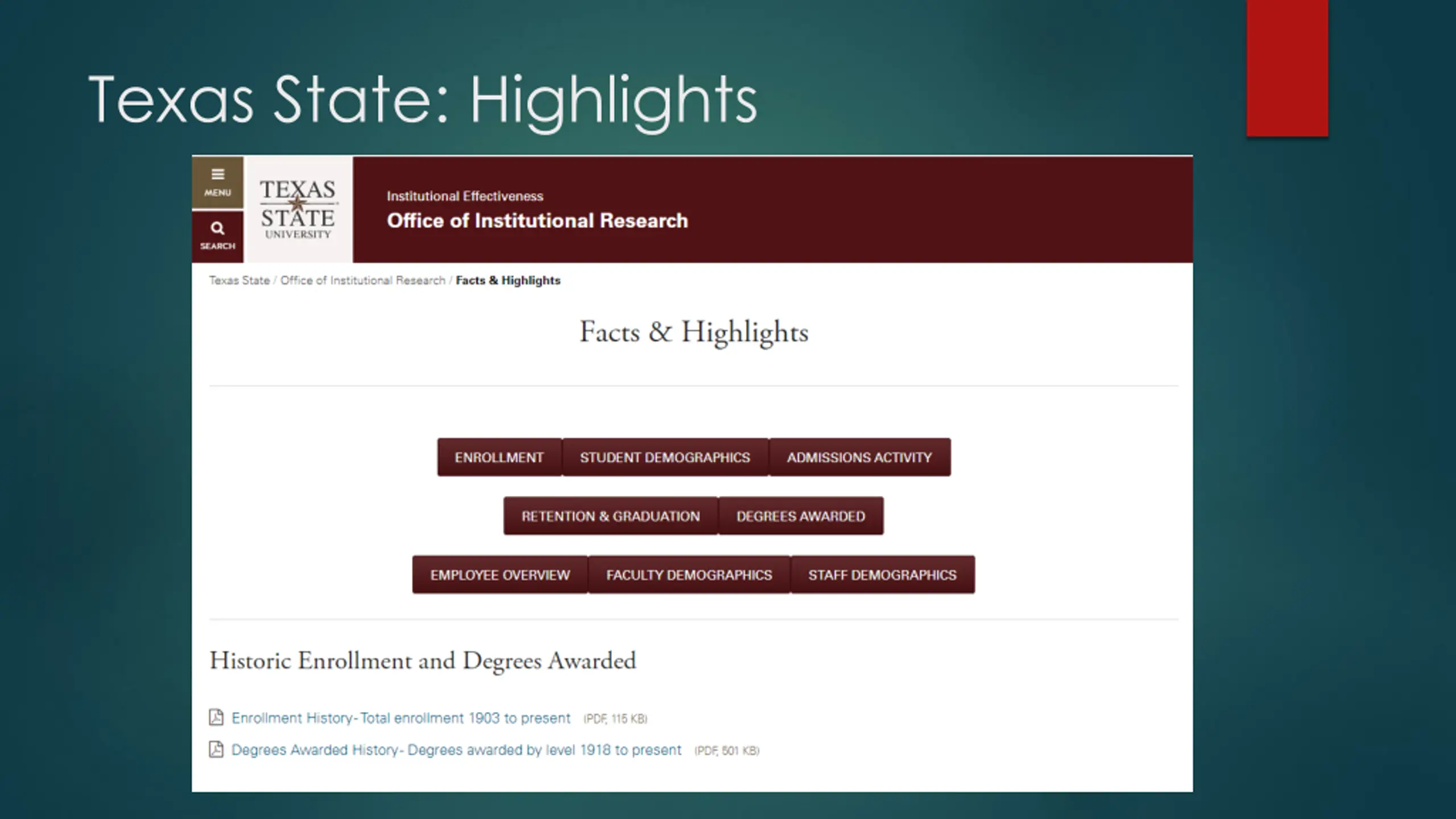Click the PDF icon beside Enrollment History
This screenshot has height=819, width=1456.
click(216, 718)
